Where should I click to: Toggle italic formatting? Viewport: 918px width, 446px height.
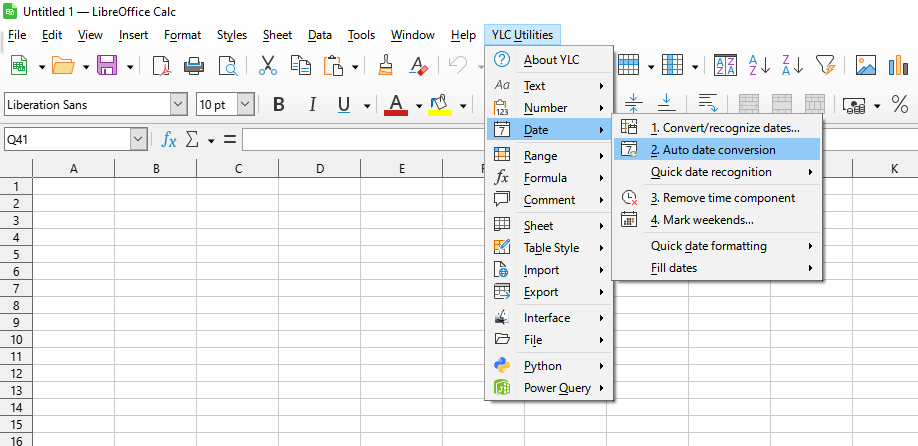[x=312, y=105]
